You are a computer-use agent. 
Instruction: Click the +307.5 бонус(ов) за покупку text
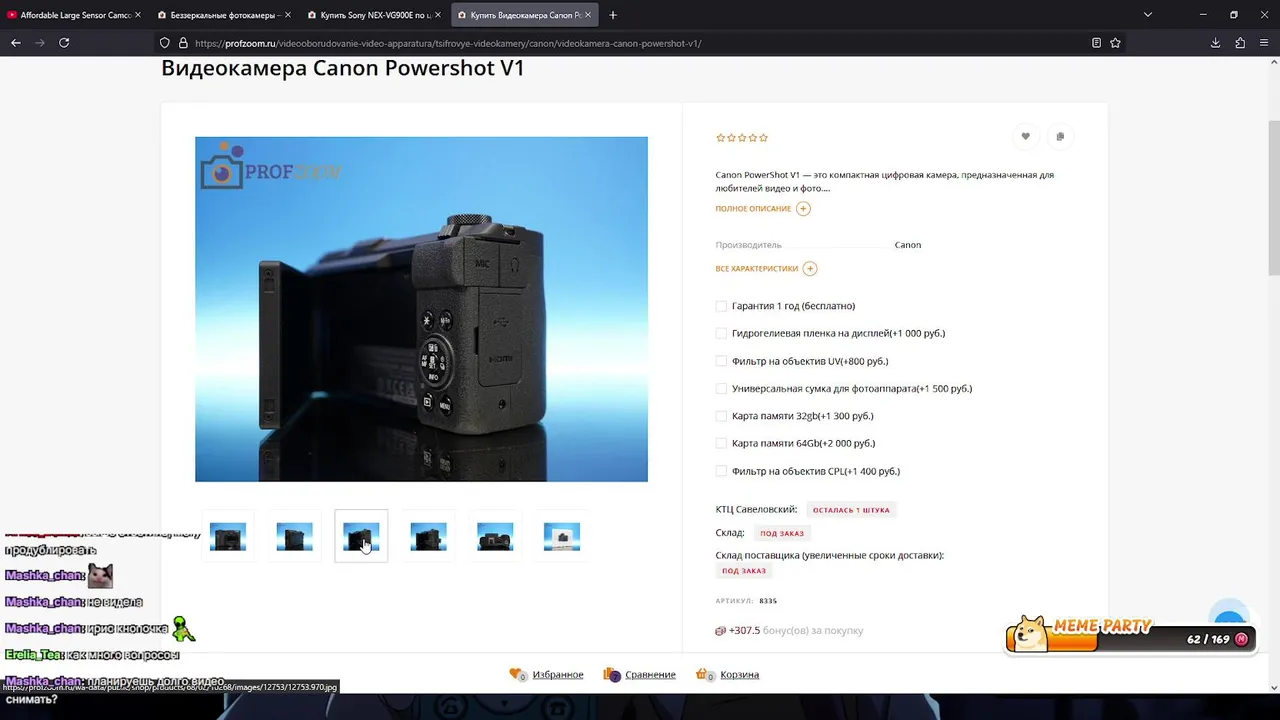[x=796, y=631]
